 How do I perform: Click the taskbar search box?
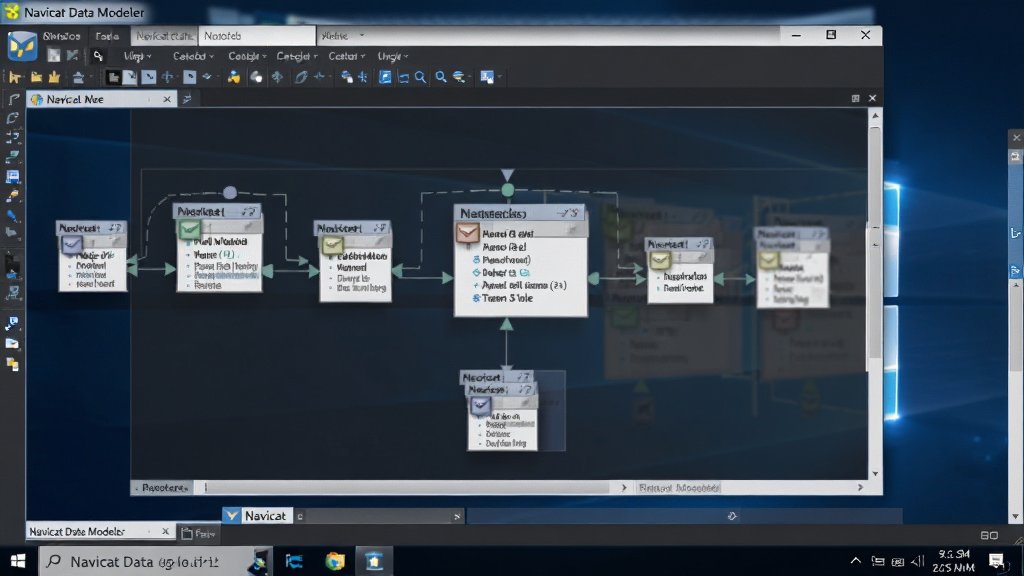coord(153,561)
